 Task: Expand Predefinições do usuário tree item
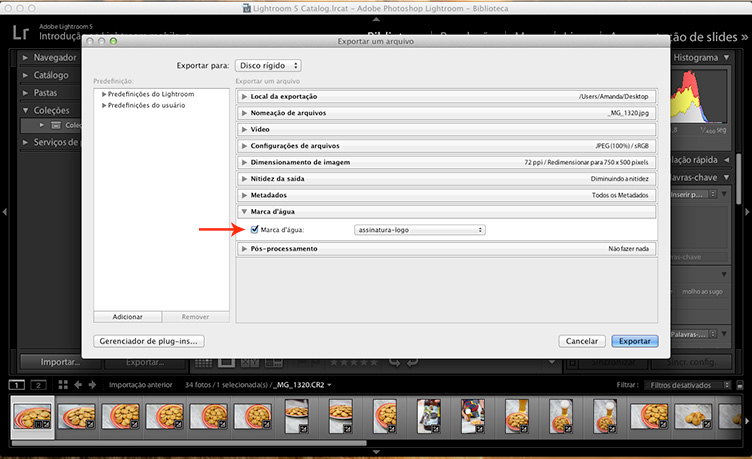pyautogui.click(x=104, y=104)
